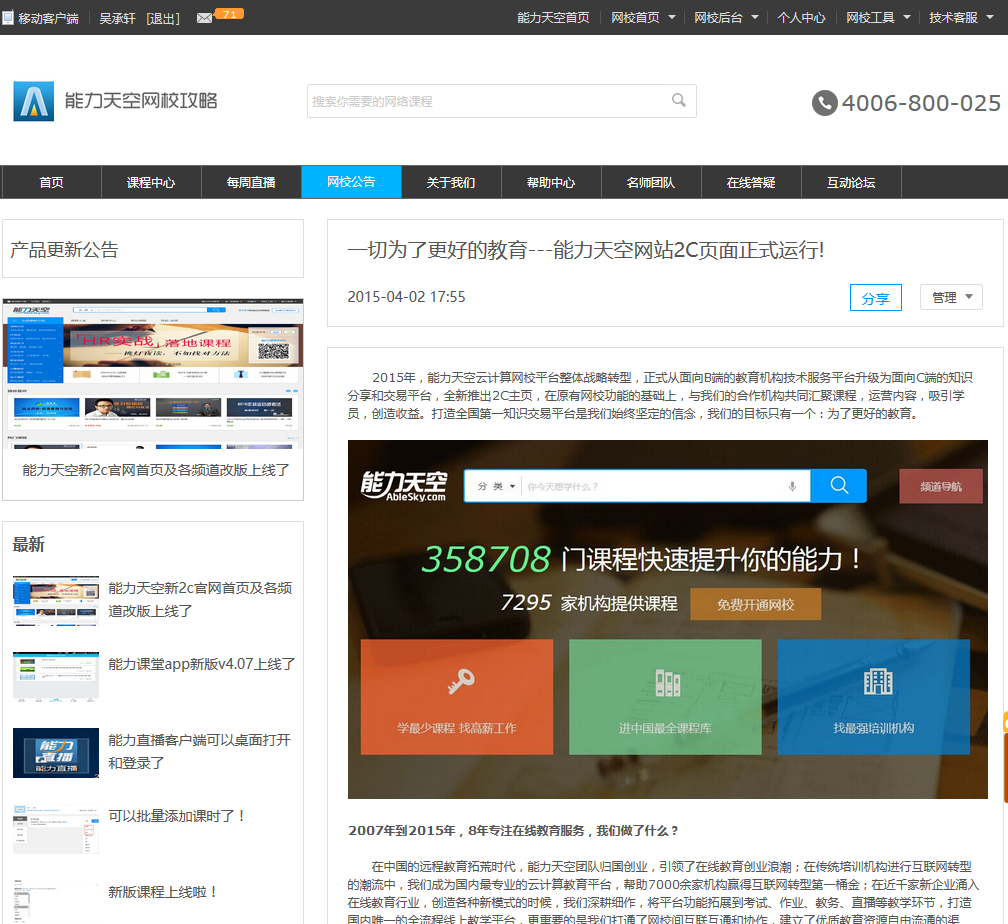
Task: Click the key icon on orange tile
Action: coord(460,683)
